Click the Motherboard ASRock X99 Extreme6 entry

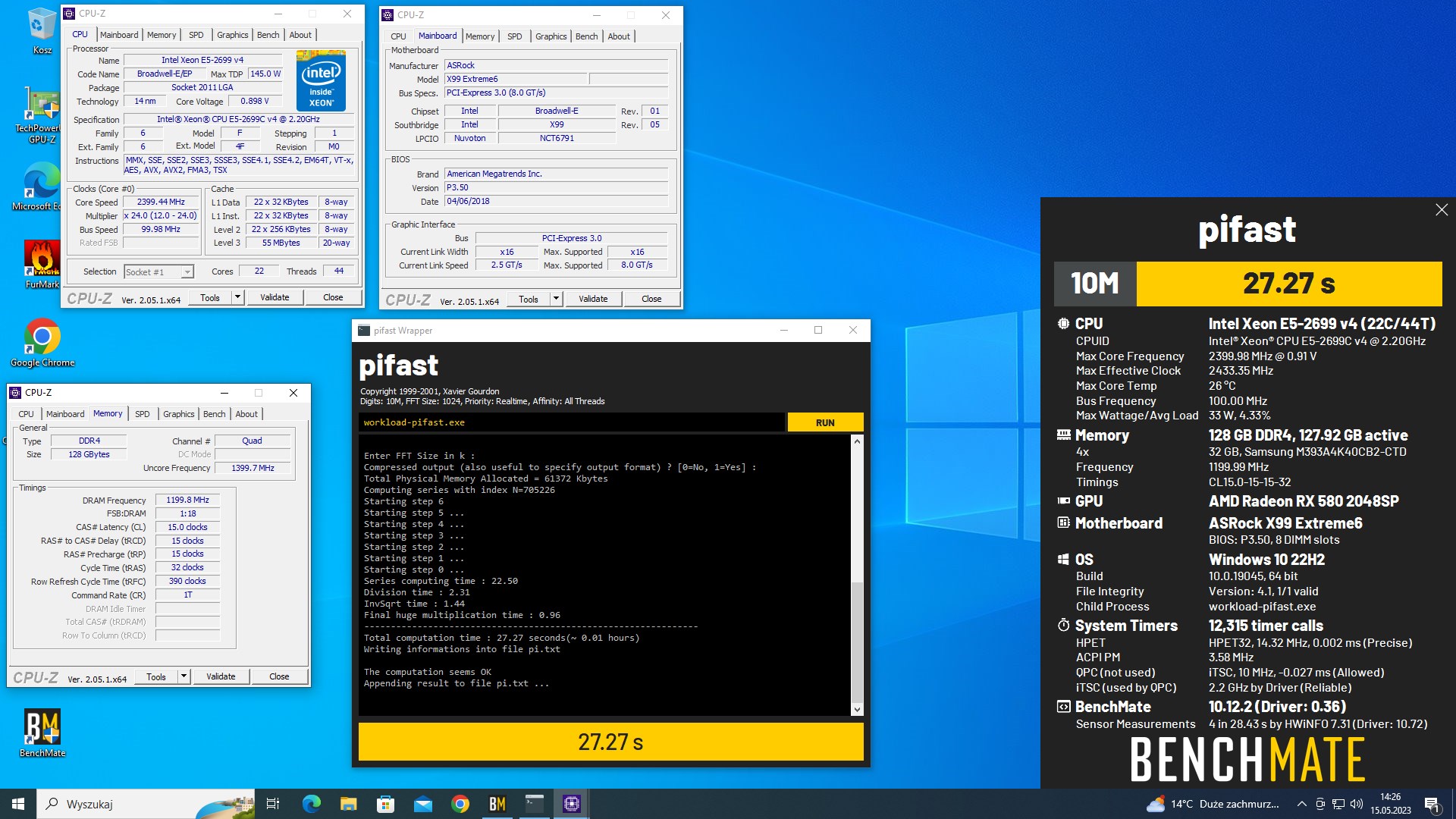[1285, 523]
